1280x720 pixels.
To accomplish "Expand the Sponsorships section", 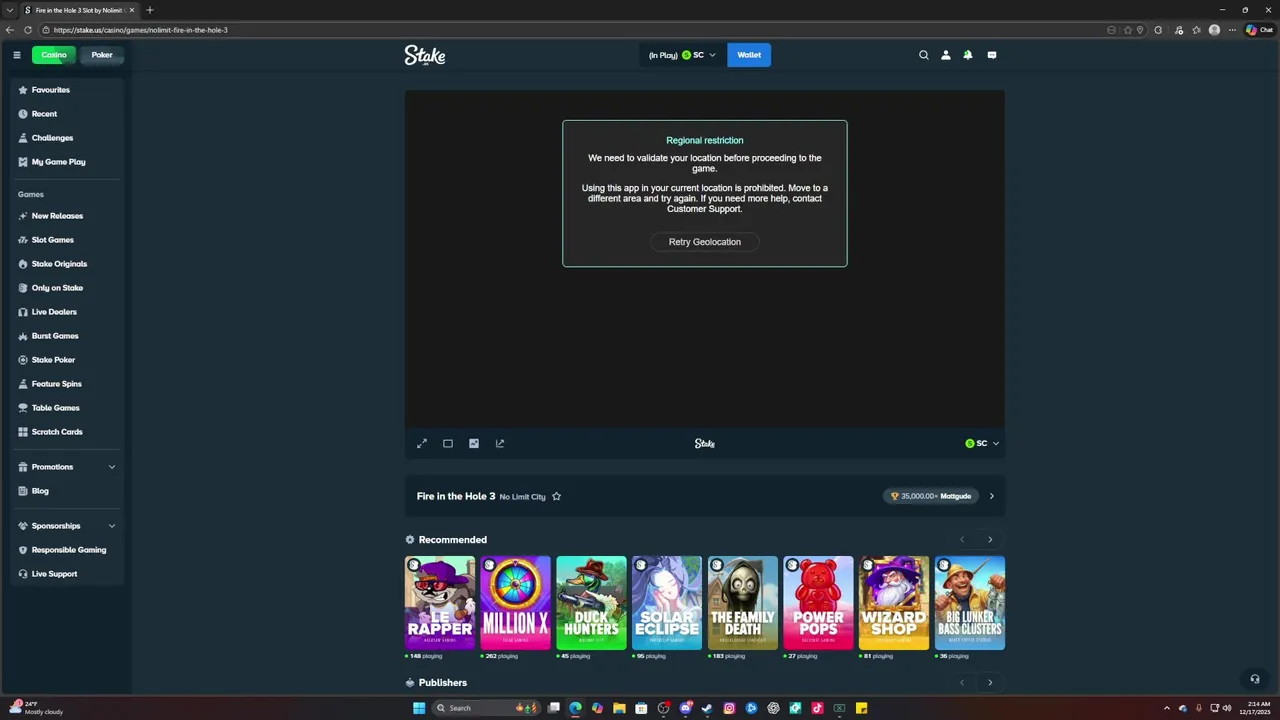I will [x=67, y=526].
